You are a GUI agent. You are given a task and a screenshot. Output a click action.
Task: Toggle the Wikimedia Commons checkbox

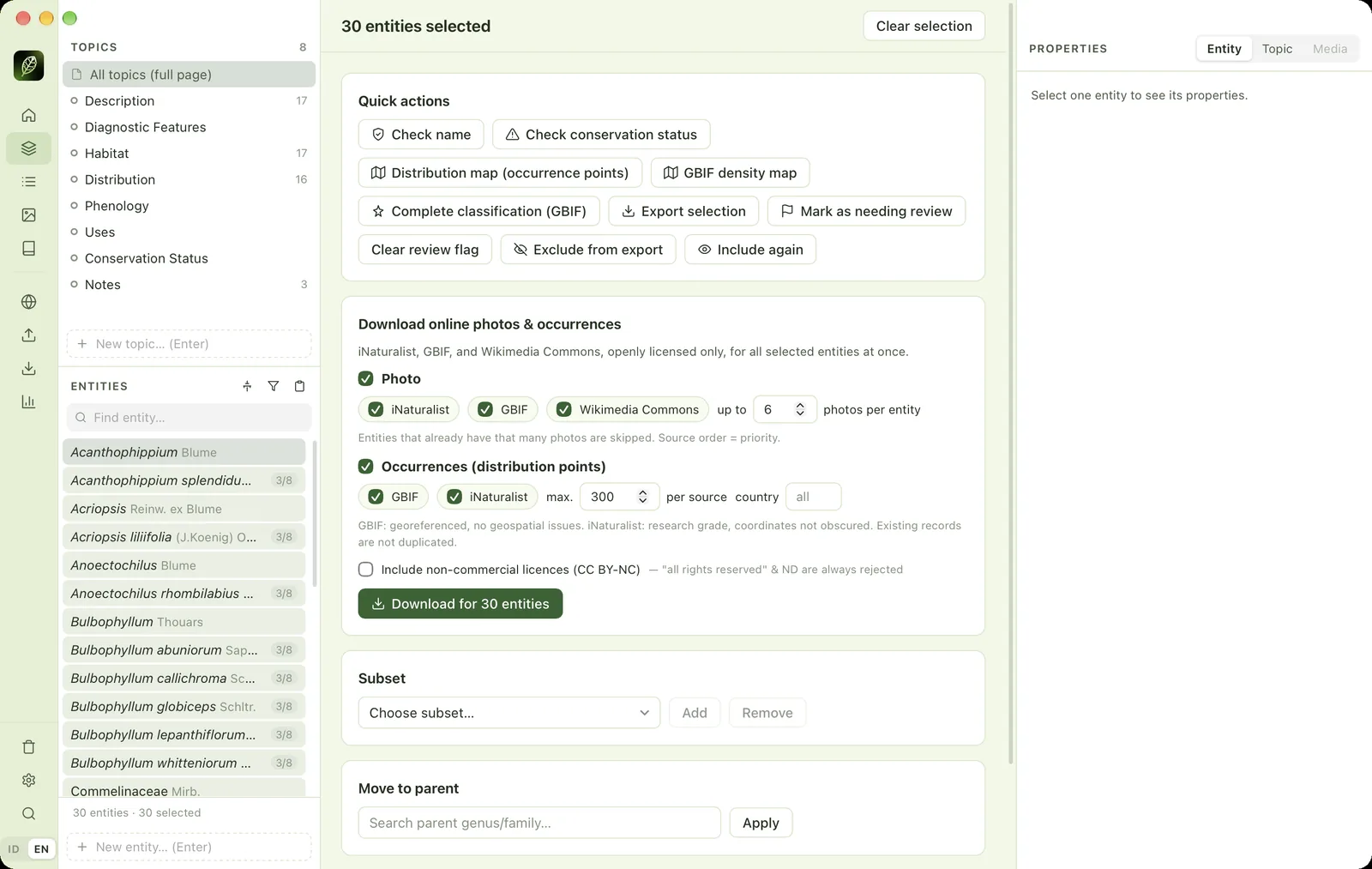[564, 410]
